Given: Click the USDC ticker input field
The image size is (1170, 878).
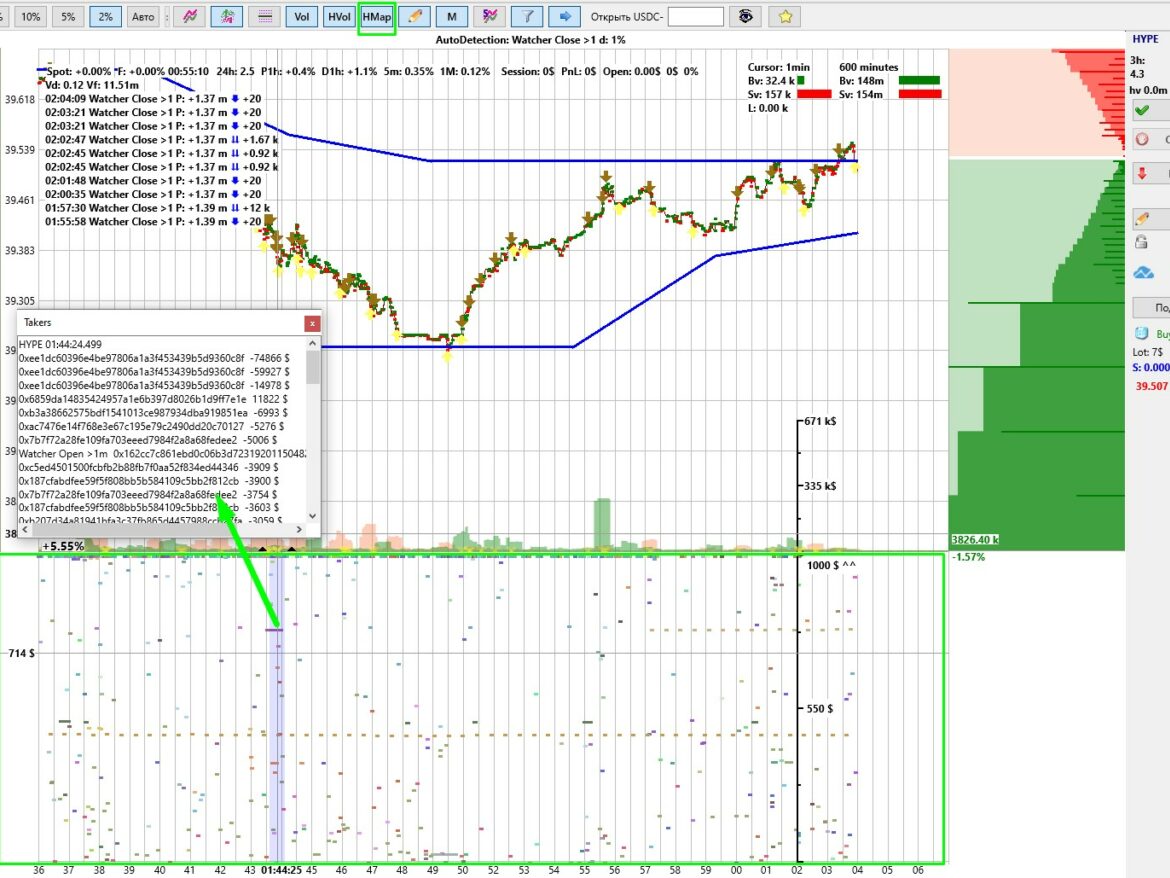Looking at the screenshot, I should pos(695,17).
